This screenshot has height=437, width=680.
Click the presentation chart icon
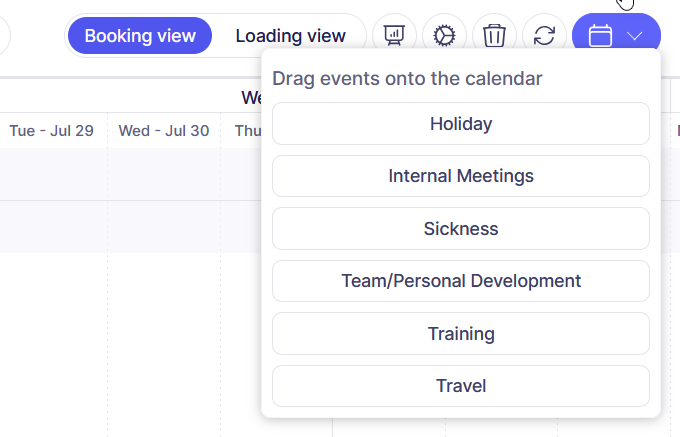tap(394, 36)
